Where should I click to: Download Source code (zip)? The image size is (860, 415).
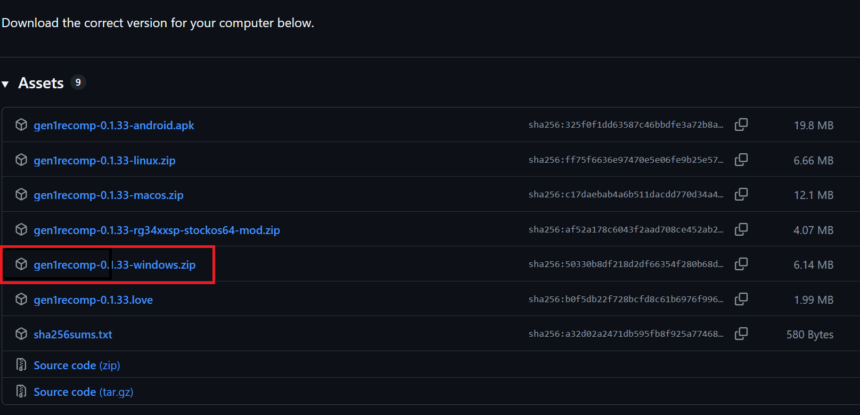[77, 365]
